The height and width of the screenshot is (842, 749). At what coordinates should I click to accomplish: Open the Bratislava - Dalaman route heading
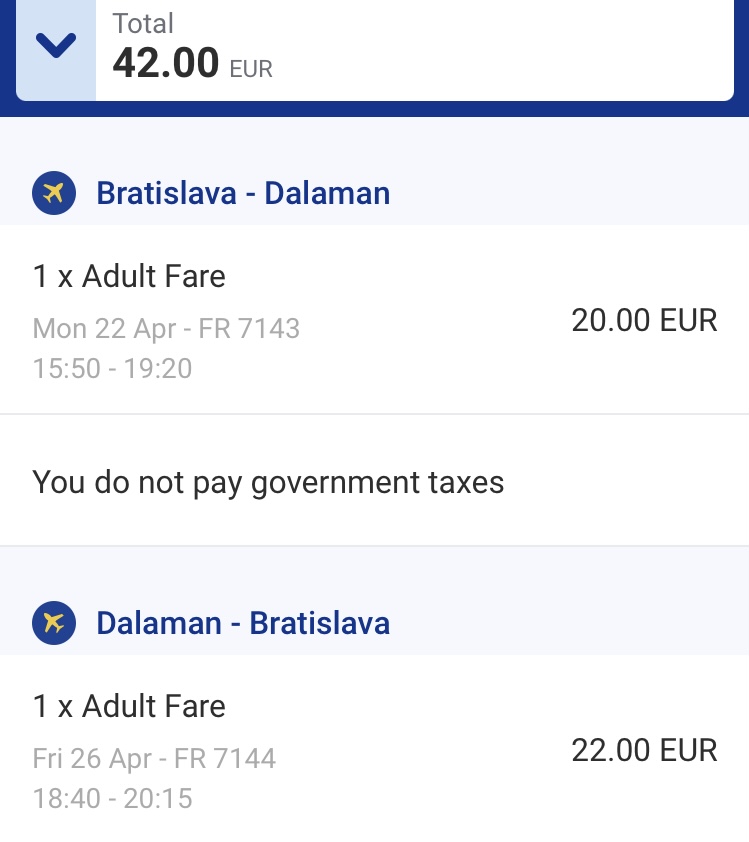243,193
